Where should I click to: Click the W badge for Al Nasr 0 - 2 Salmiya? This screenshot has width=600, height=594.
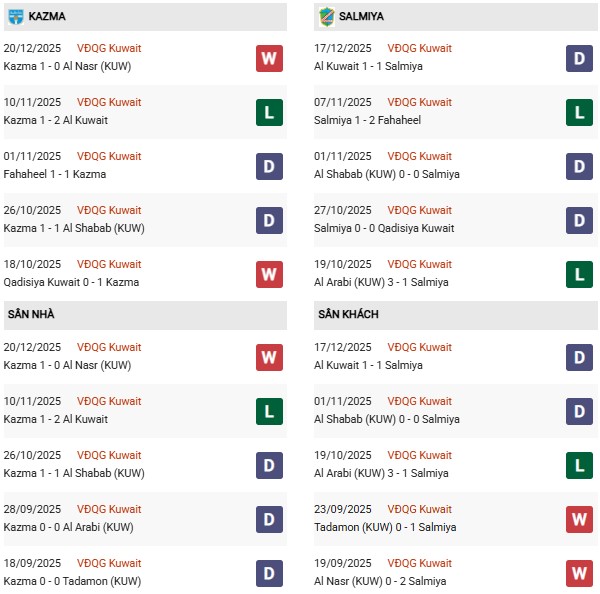pyautogui.click(x=579, y=573)
